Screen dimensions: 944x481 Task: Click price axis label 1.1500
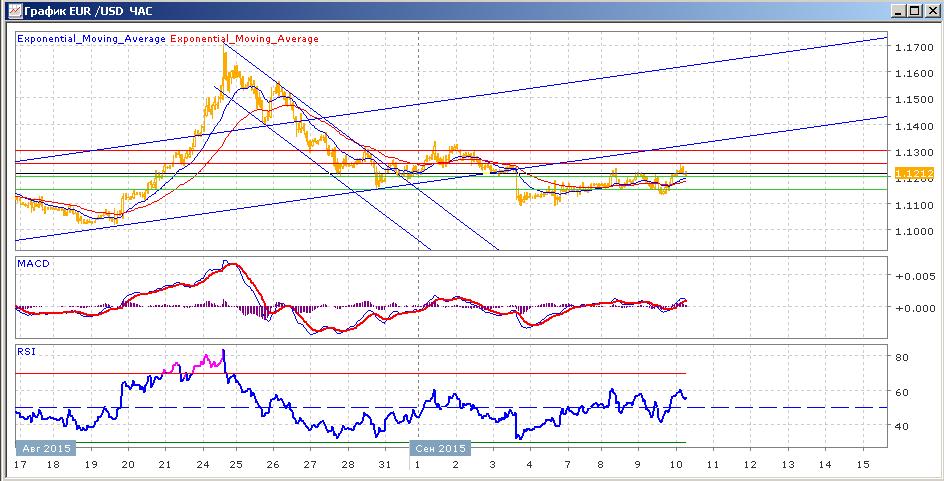[x=914, y=99]
